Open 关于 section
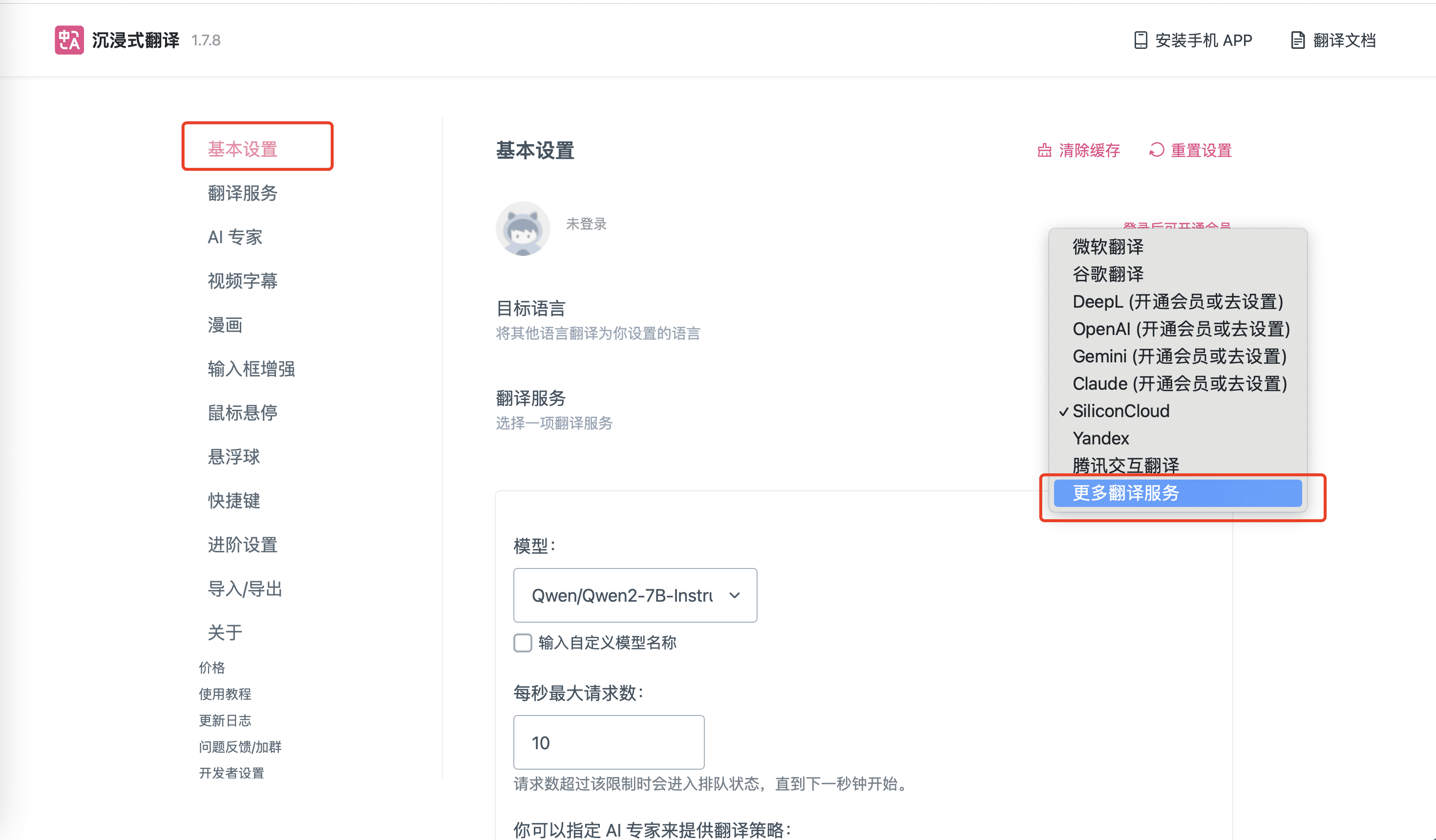Viewport: 1436px width, 840px height. point(225,632)
